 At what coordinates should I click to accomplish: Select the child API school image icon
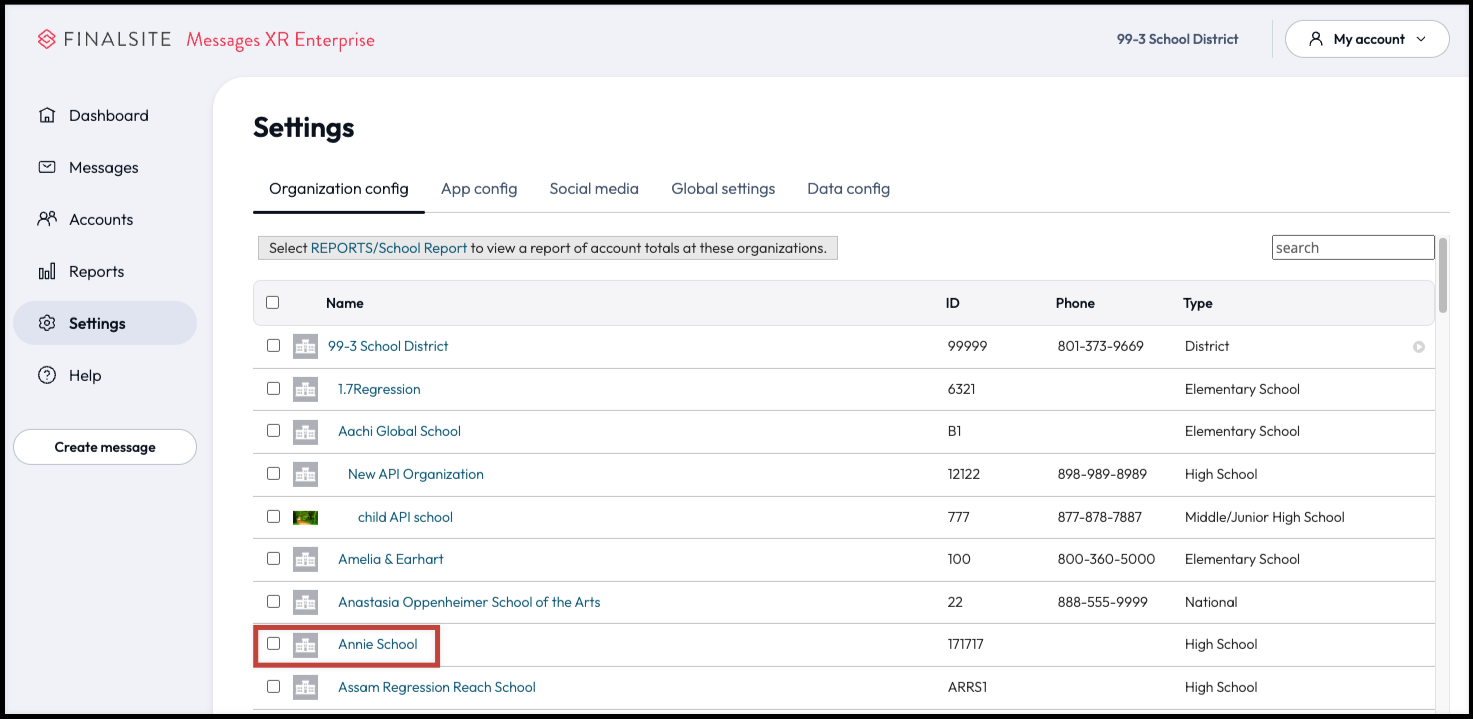[x=305, y=516]
